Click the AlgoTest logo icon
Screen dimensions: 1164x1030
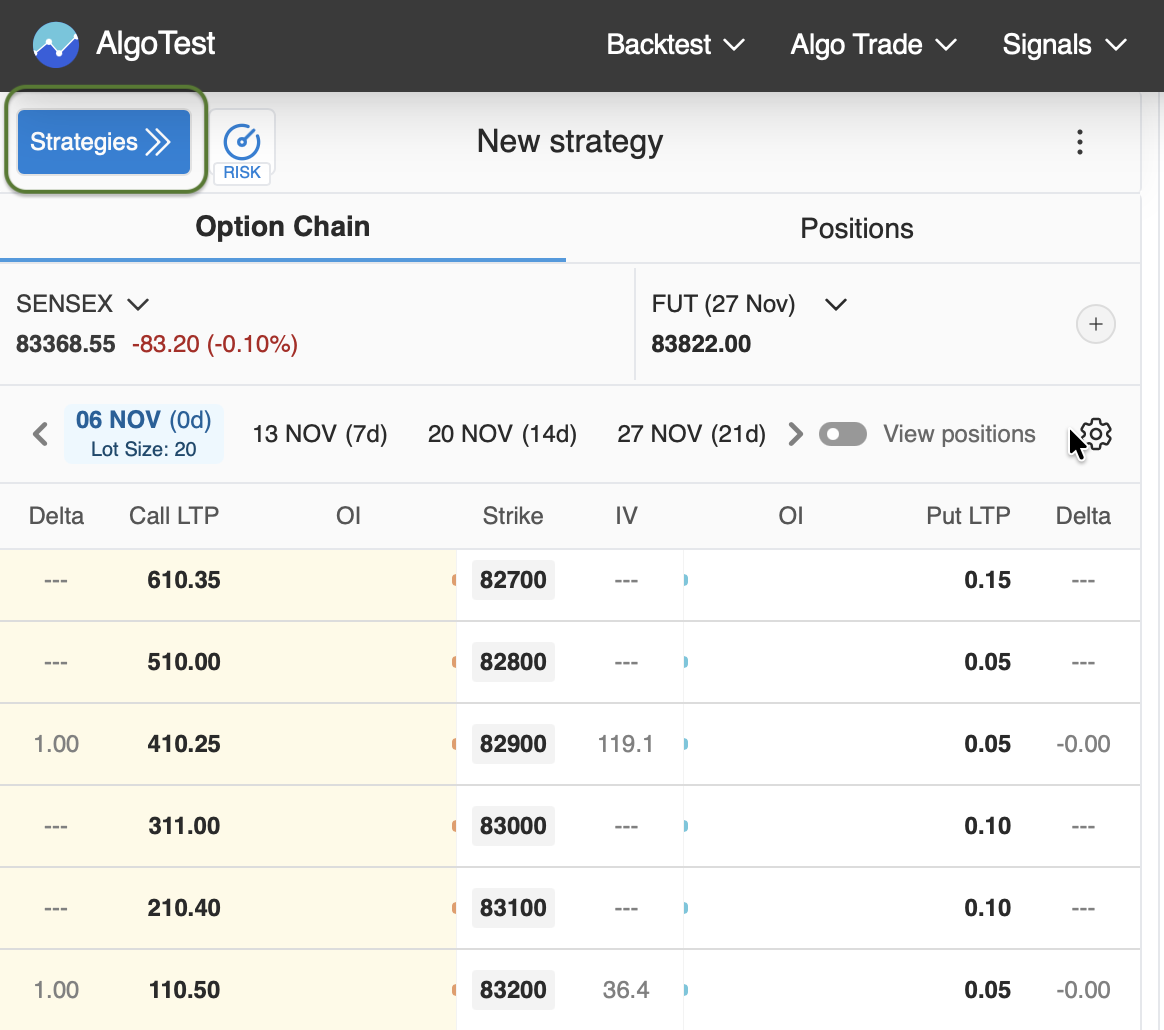56,45
